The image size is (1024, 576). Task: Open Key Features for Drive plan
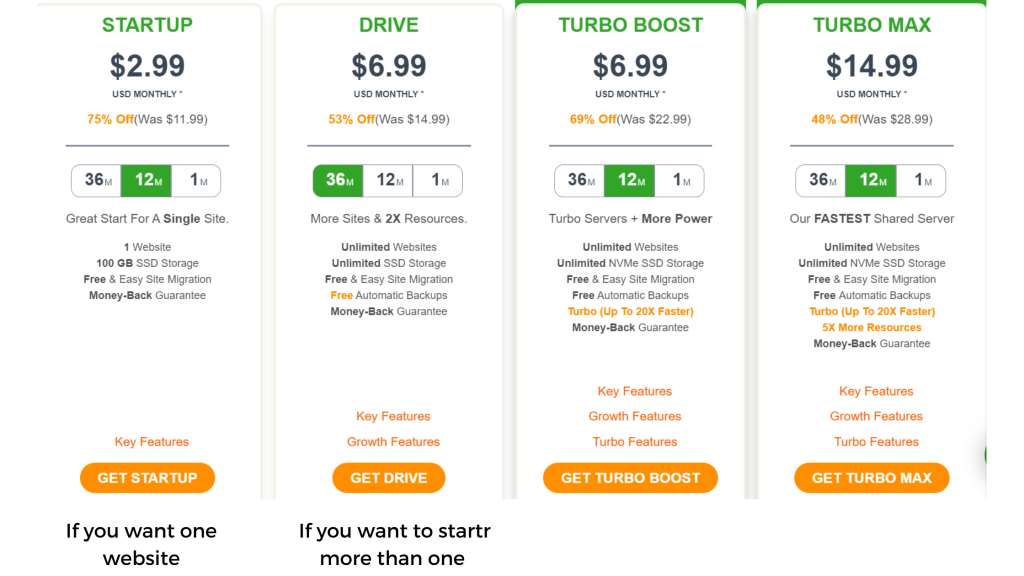pos(393,416)
